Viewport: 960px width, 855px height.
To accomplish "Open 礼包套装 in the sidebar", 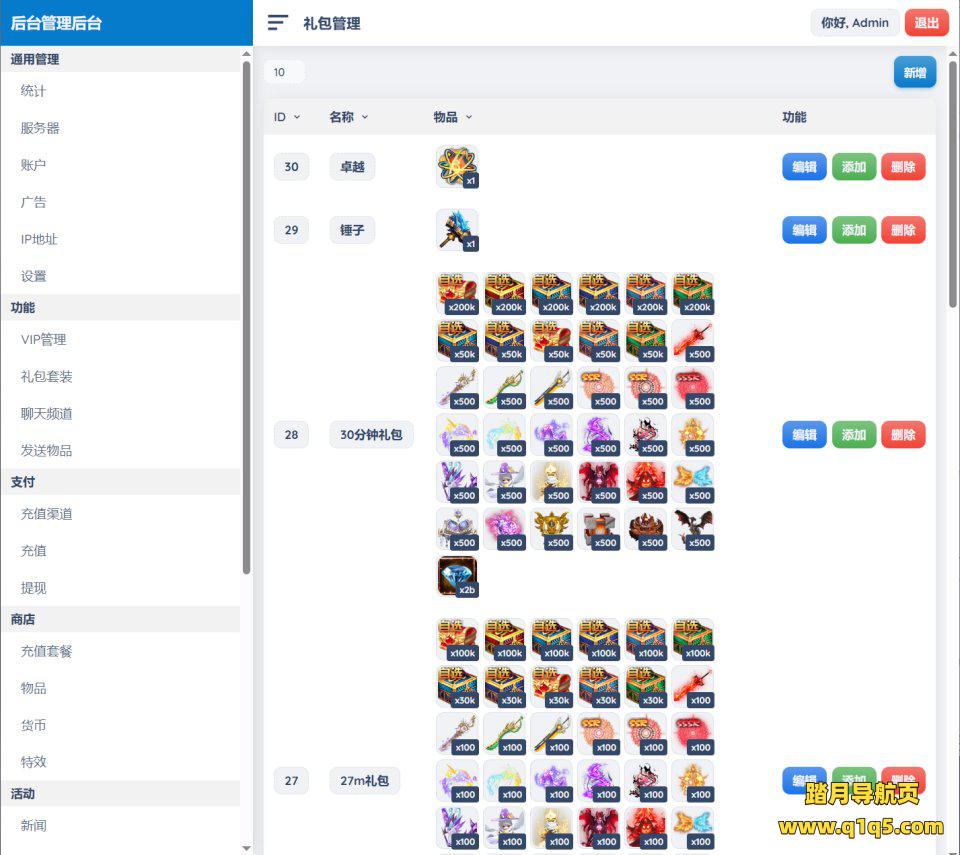I will pyautogui.click(x=47, y=377).
